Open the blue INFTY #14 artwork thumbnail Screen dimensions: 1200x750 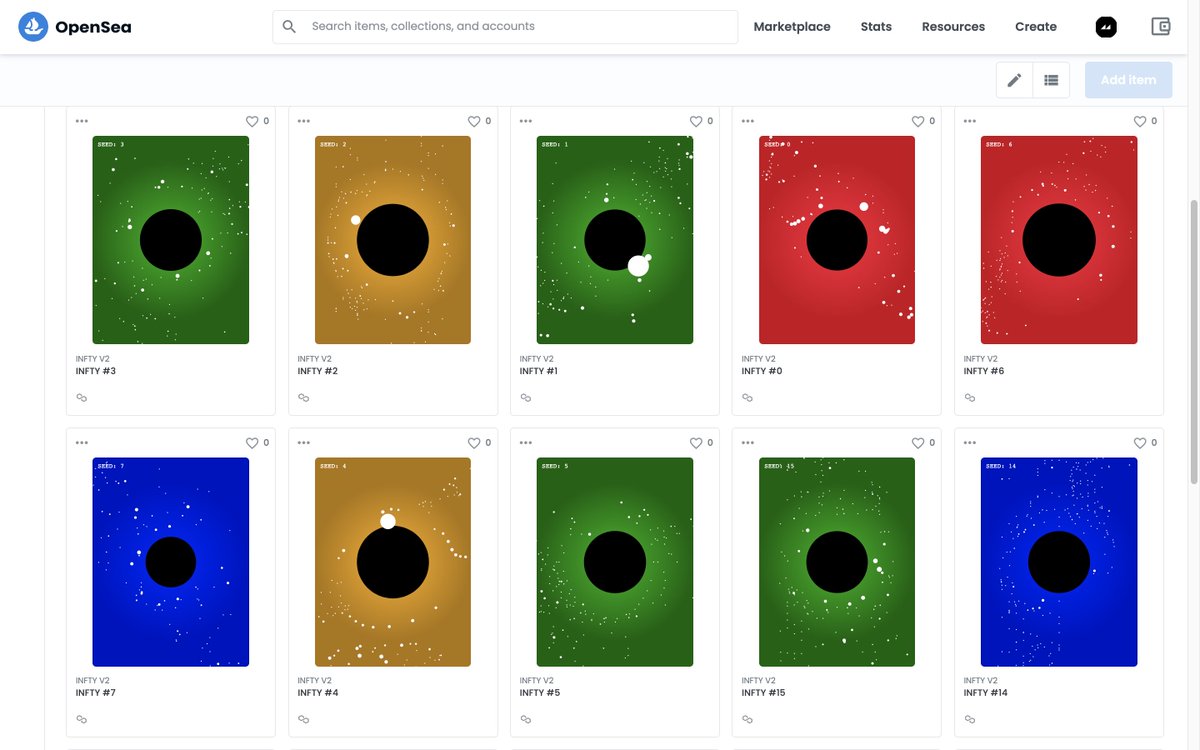pos(1059,562)
